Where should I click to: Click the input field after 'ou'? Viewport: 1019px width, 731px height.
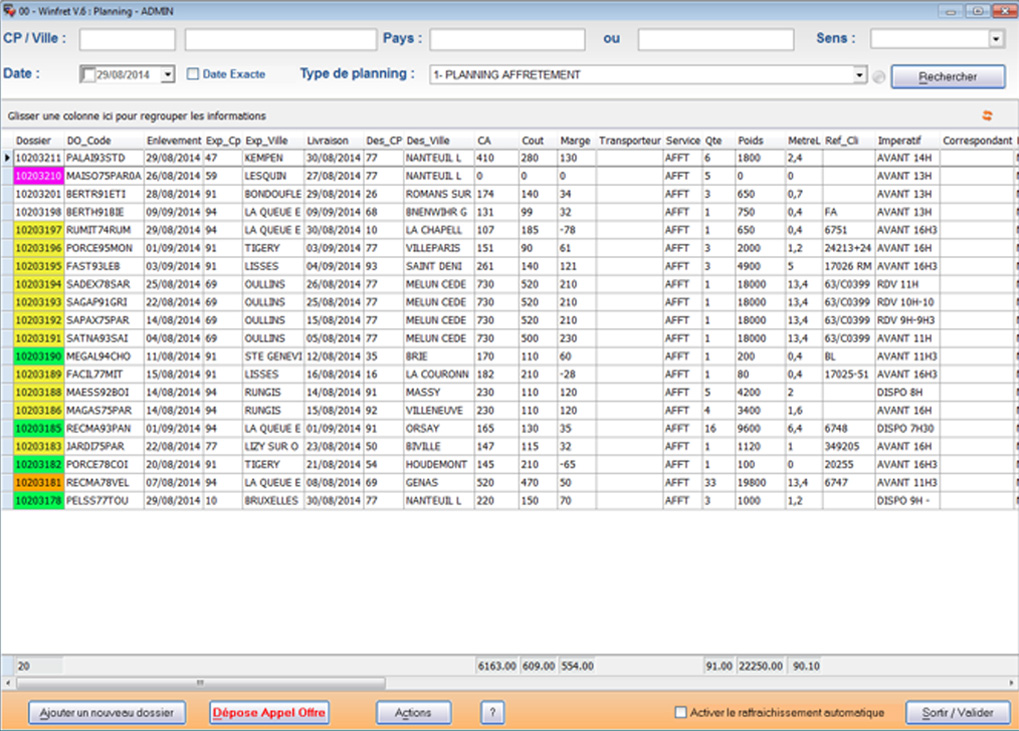click(x=716, y=39)
